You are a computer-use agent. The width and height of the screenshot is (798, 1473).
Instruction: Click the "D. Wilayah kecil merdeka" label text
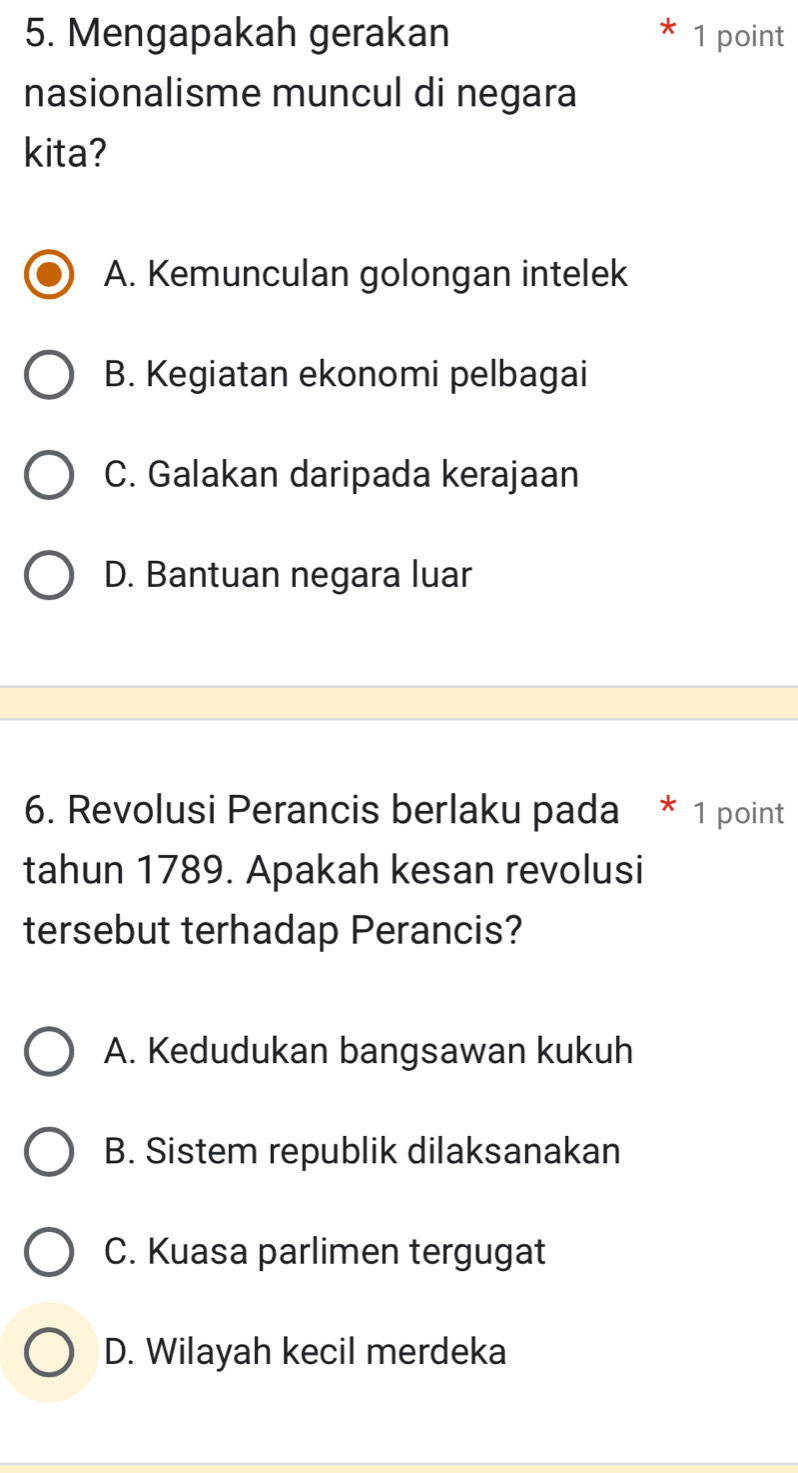point(305,1352)
